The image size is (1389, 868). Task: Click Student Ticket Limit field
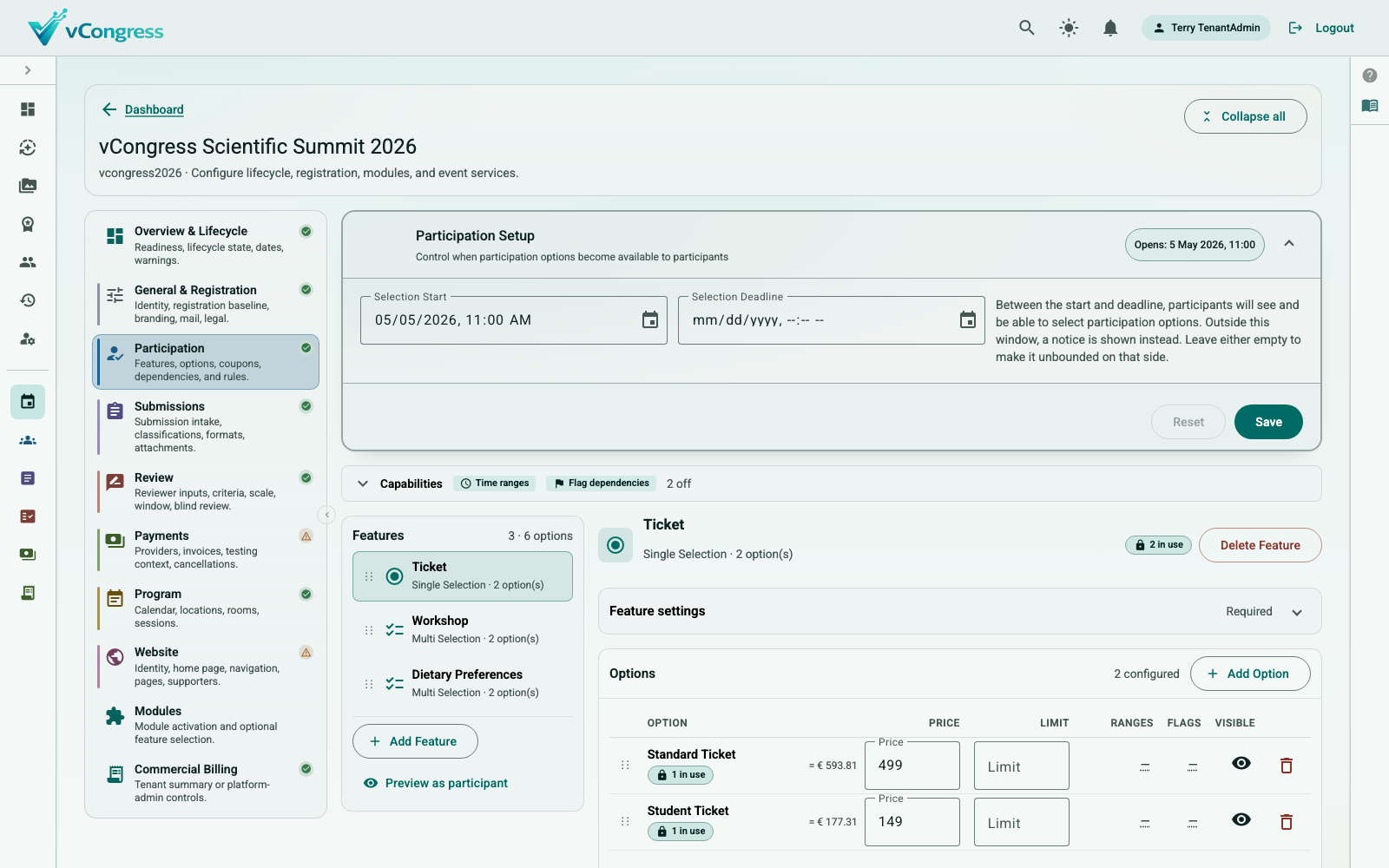coord(1022,822)
